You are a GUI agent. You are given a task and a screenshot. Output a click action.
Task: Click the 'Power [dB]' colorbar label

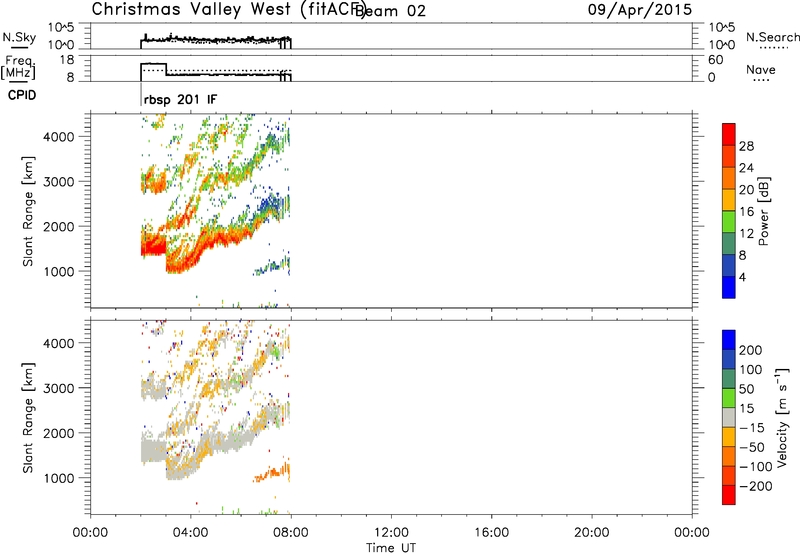coord(764,211)
